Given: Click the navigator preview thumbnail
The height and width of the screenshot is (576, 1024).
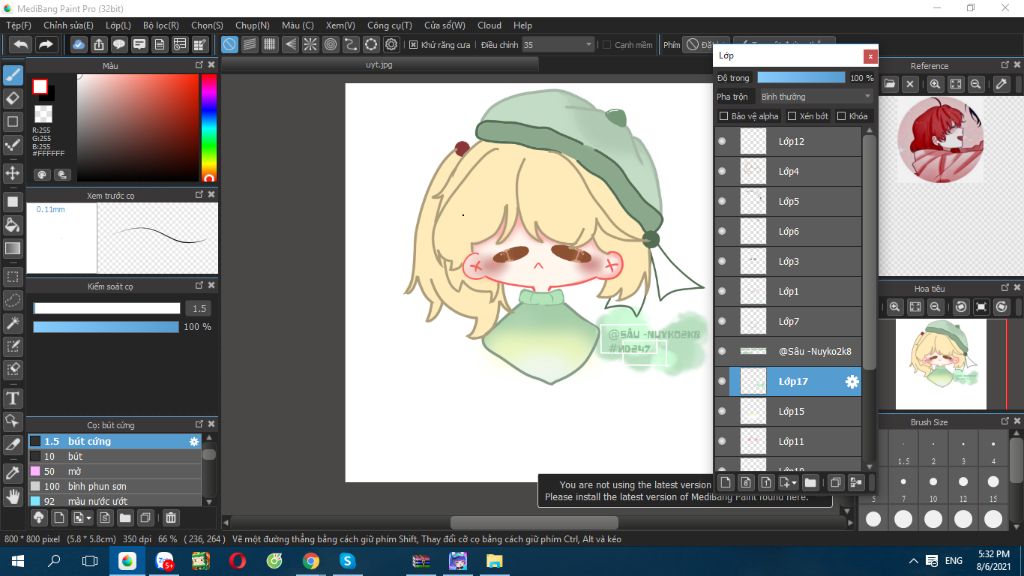Looking at the screenshot, I should tap(940, 364).
